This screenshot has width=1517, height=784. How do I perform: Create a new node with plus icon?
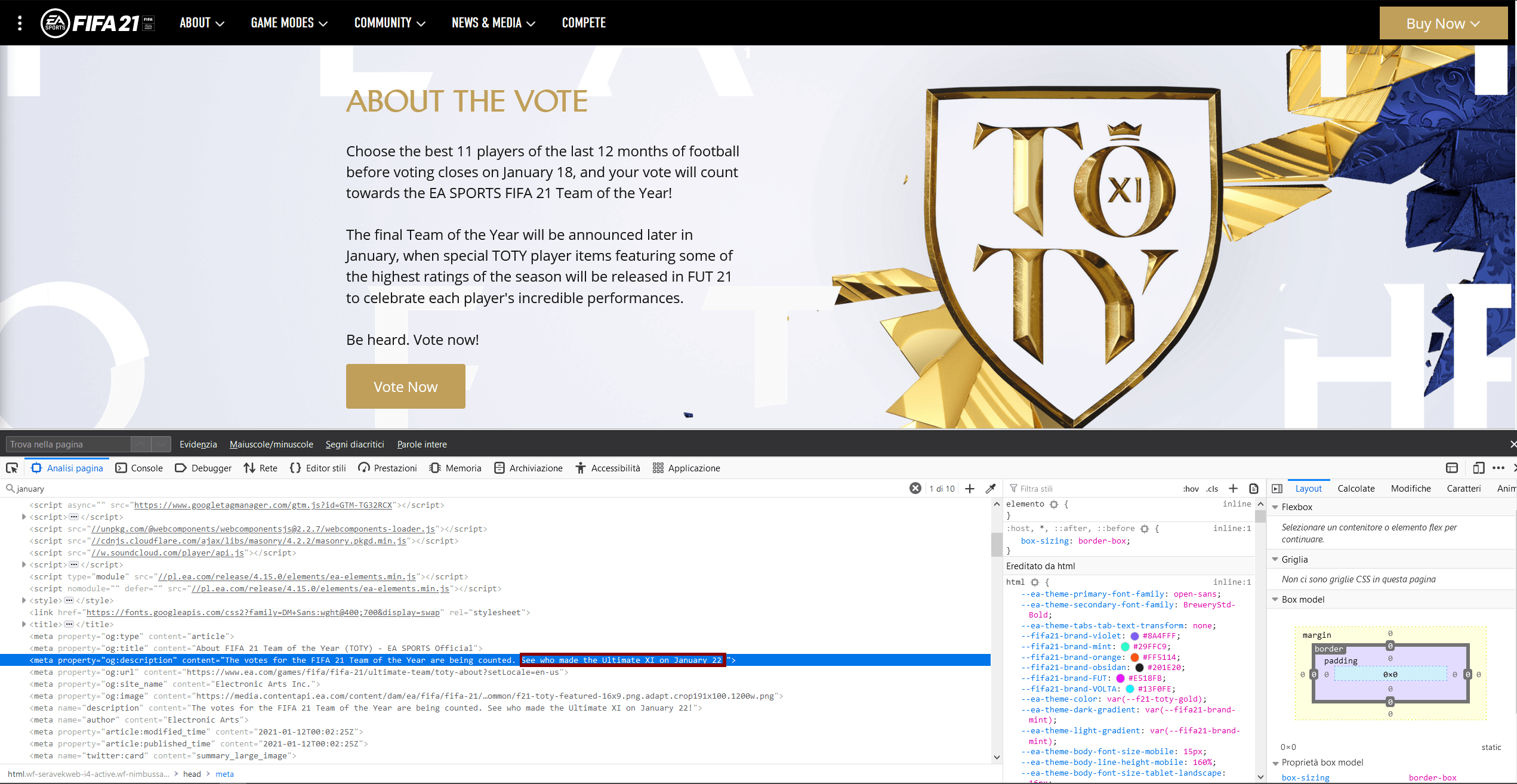[970, 489]
